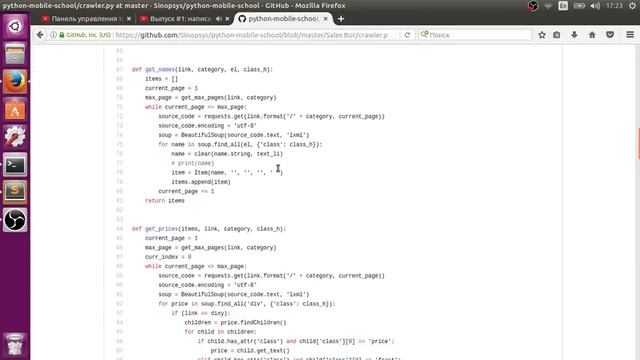Click 'for child in children:' line
Image resolution: width=640 pixels, height=360 pixels.
coord(220,332)
